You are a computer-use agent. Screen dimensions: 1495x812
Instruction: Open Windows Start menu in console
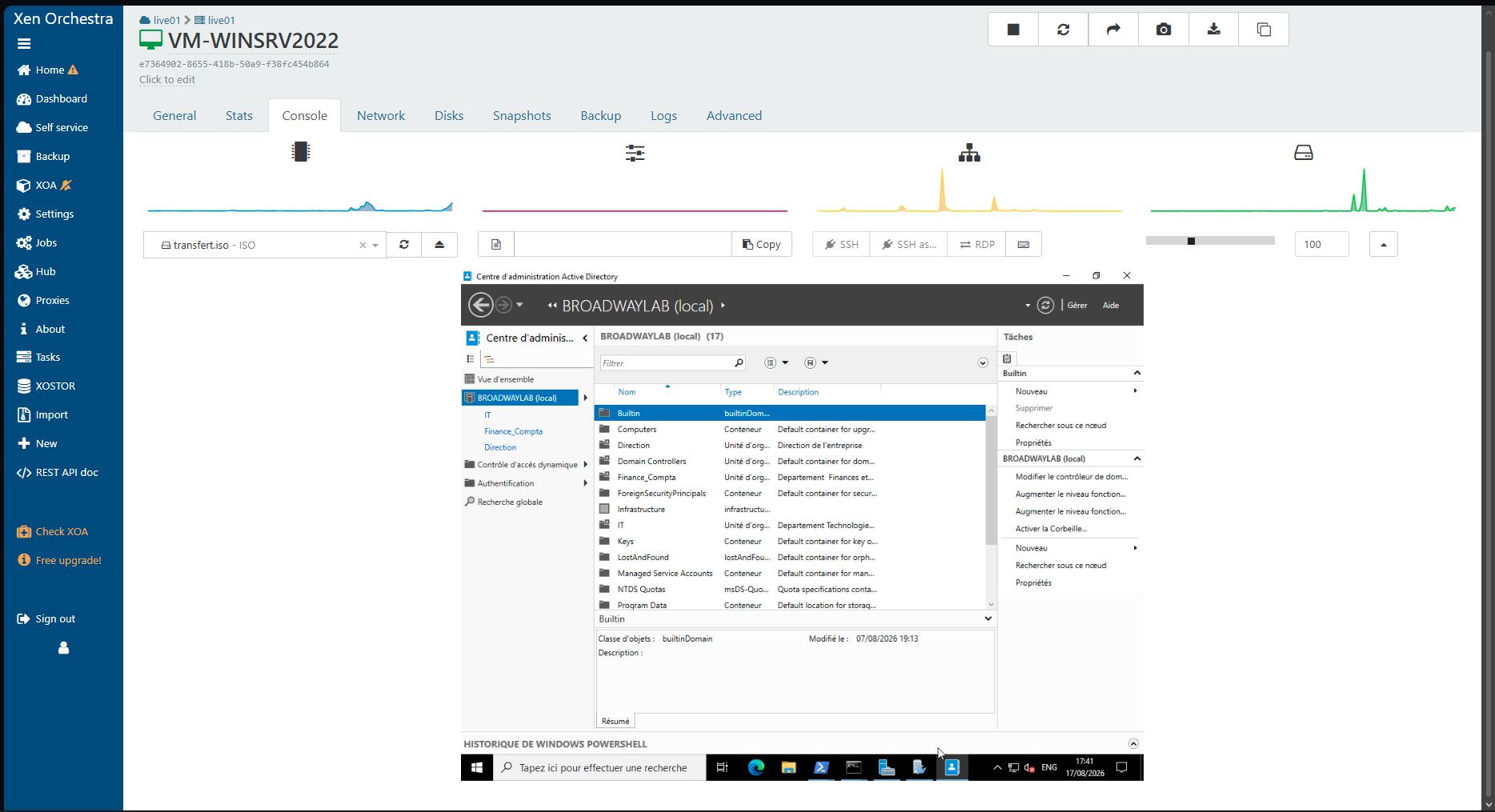point(477,767)
